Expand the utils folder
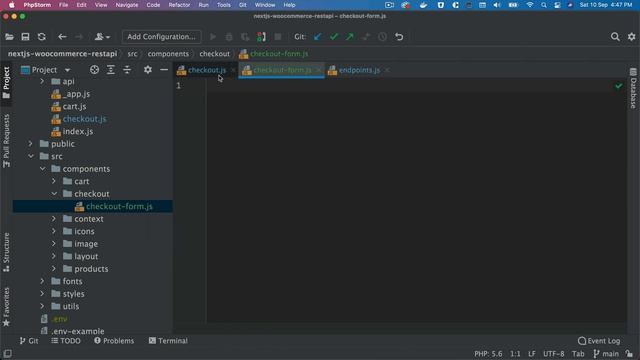The height and width of the screenshot is (360, 640). [x=42, y=306]
